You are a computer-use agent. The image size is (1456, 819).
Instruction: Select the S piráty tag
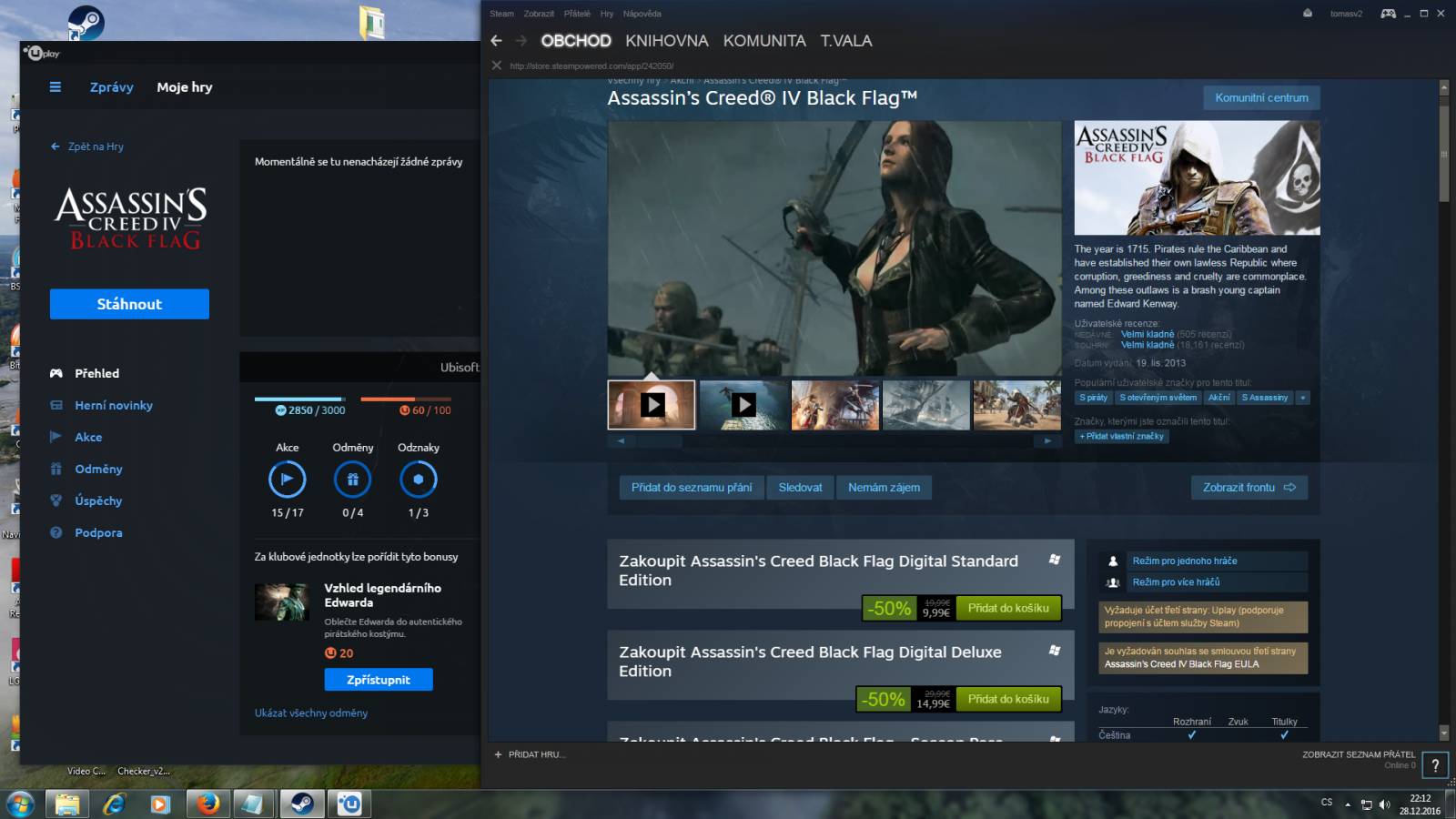pyautogui.click(x=1093, y=398)
